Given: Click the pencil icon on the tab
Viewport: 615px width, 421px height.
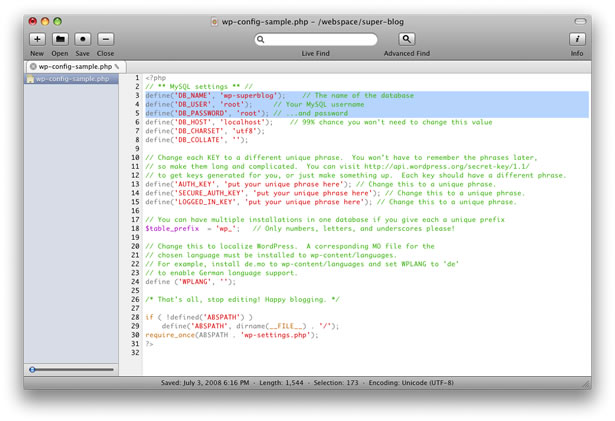Looking at the screenshot, I should [117, 66].
